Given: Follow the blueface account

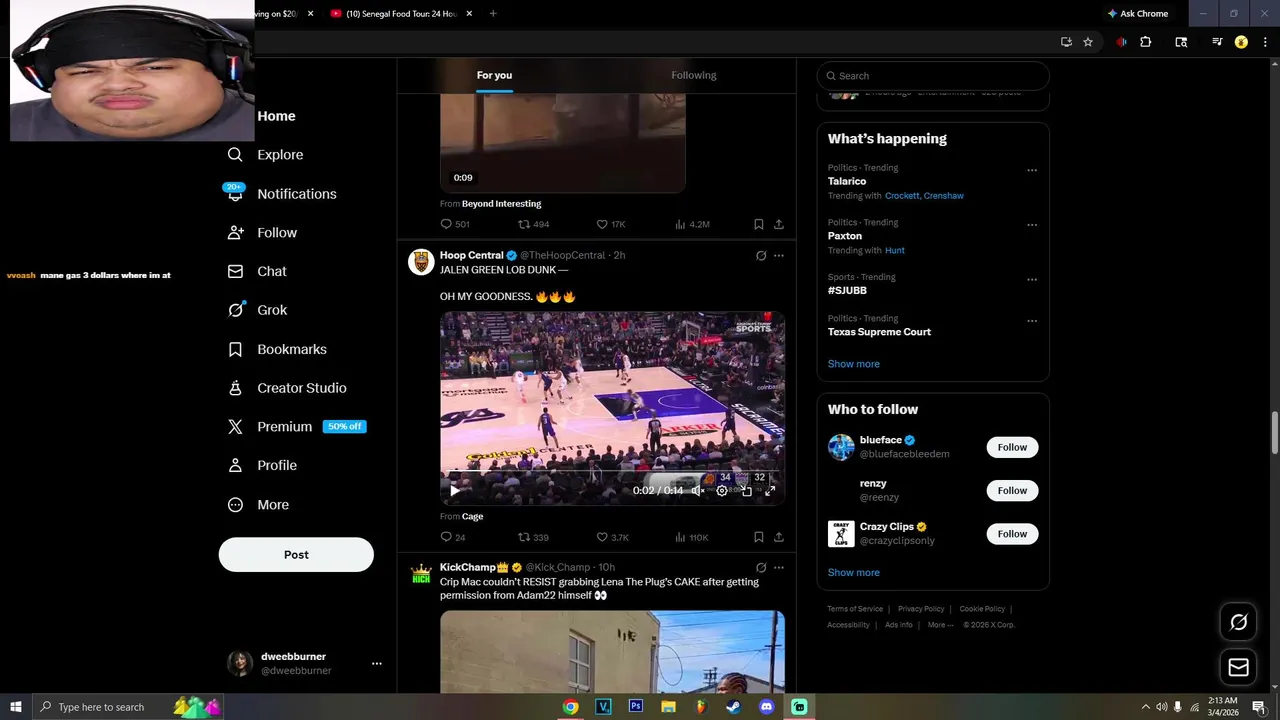Looking at the screenshot, I should click(x=1012, y=447).
